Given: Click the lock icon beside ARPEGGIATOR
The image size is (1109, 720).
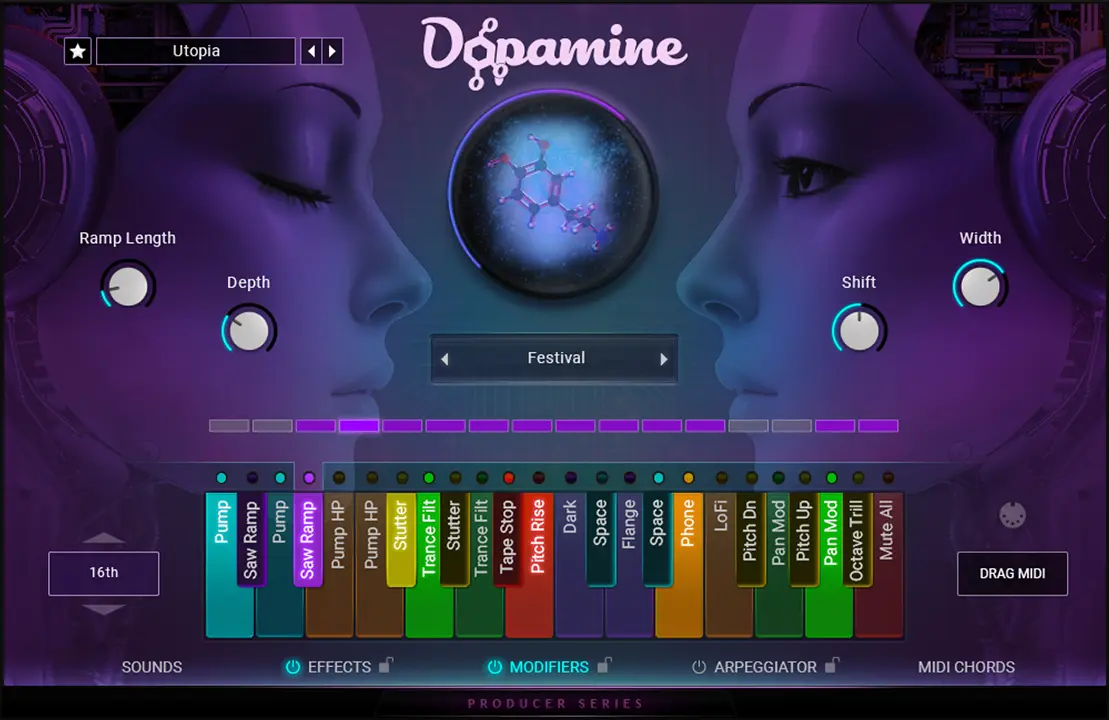Looking at the screenshot, I should 831,666.
